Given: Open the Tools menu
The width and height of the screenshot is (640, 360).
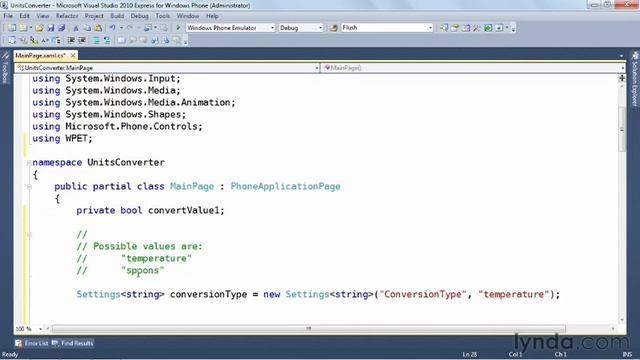Looking at the screenshot, I should tap(162, 16).
